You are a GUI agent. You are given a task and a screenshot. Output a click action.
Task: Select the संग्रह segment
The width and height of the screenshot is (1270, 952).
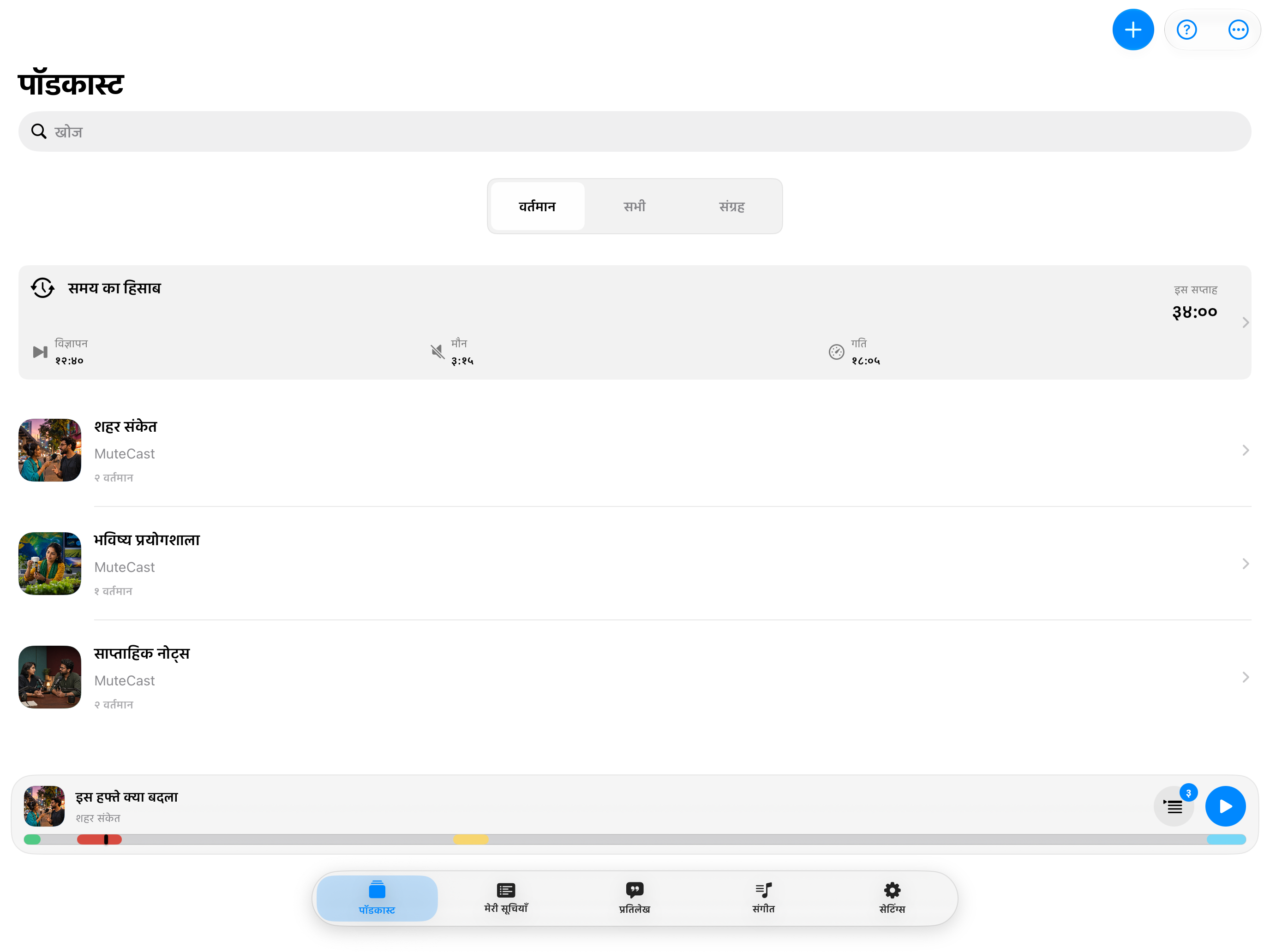[731, 207]
